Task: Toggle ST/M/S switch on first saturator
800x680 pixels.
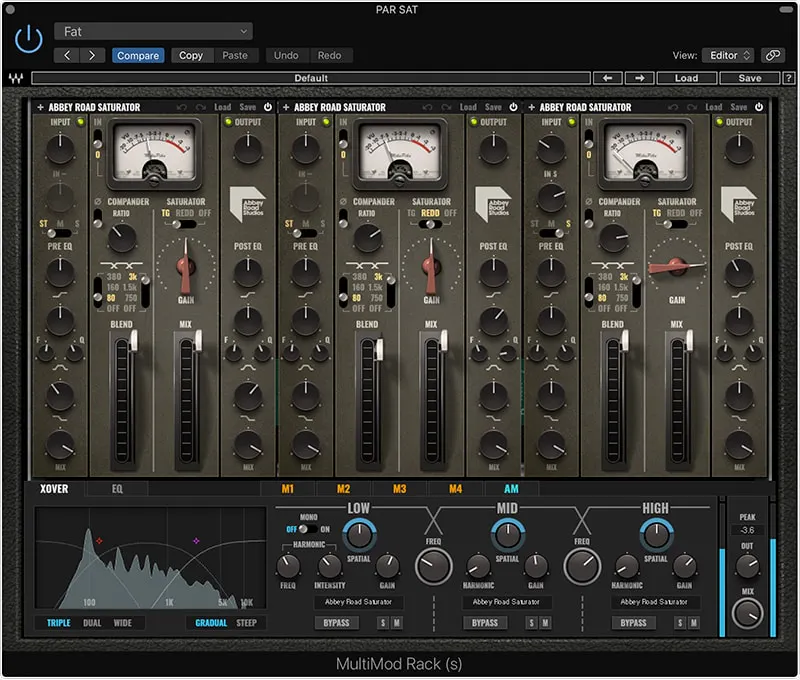Action: click(59, 234)
